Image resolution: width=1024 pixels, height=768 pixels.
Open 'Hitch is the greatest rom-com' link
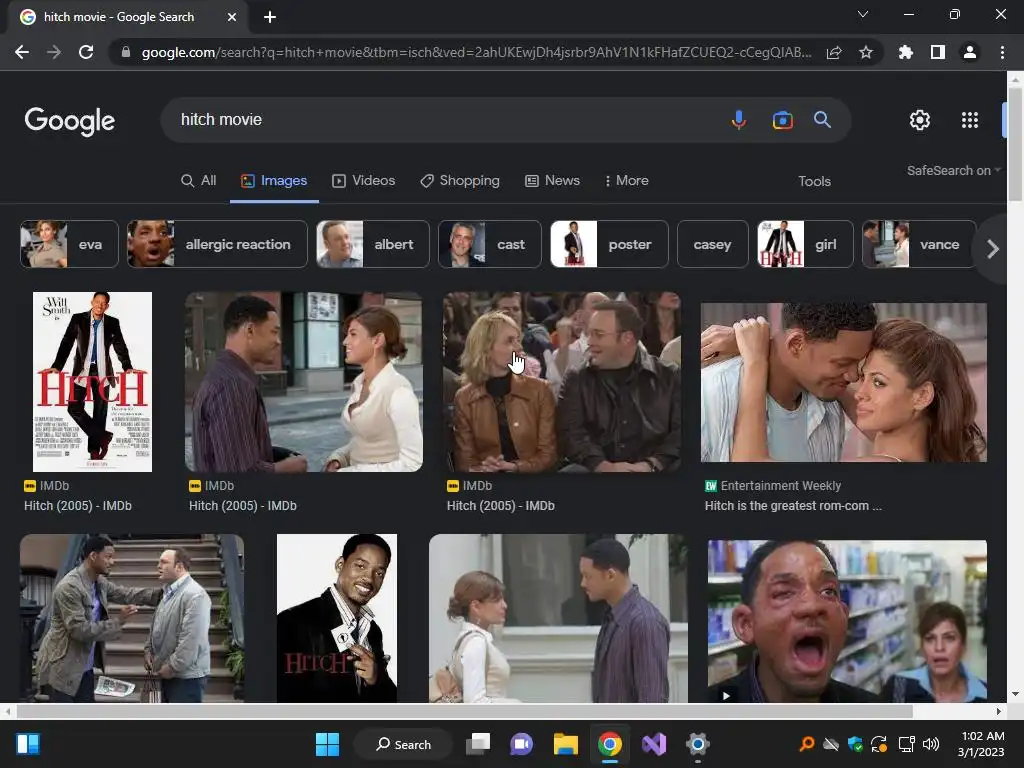point(793,506)
